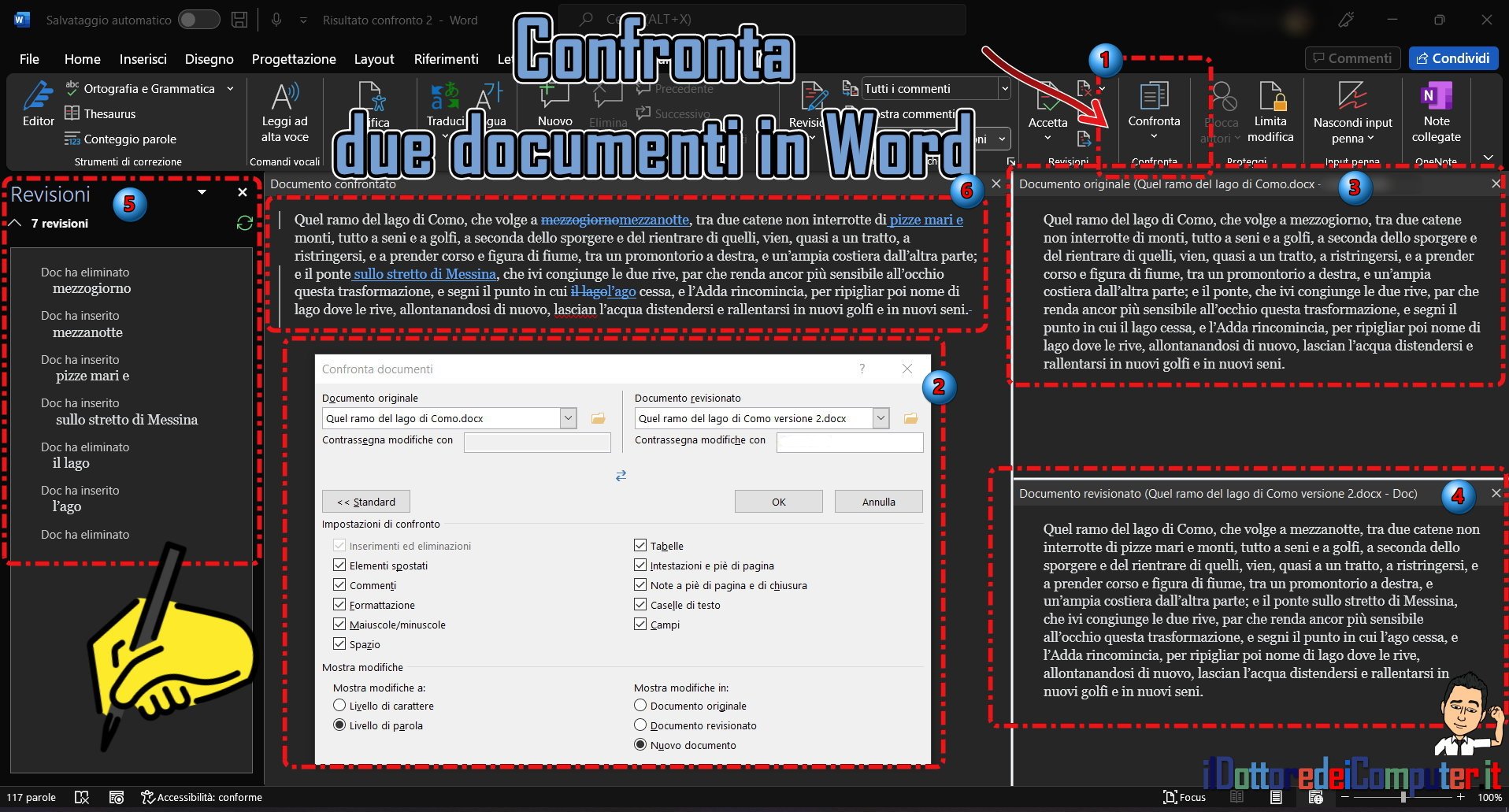Click the spelling check status icon
1509x812 pixels.
82,797
